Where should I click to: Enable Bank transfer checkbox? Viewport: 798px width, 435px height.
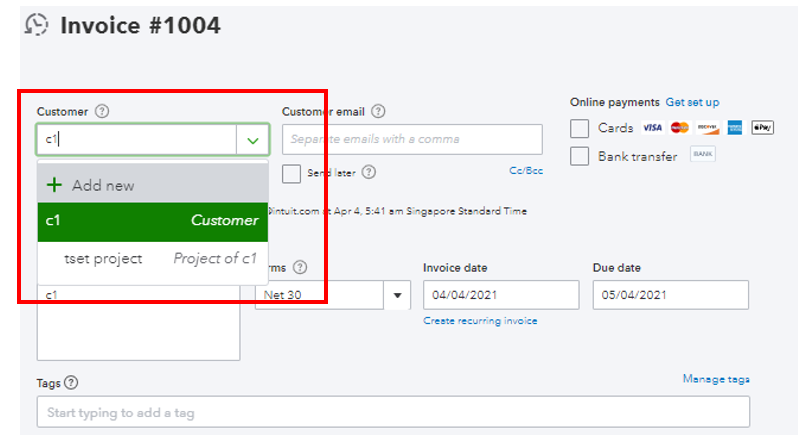(x=580, y=156)
